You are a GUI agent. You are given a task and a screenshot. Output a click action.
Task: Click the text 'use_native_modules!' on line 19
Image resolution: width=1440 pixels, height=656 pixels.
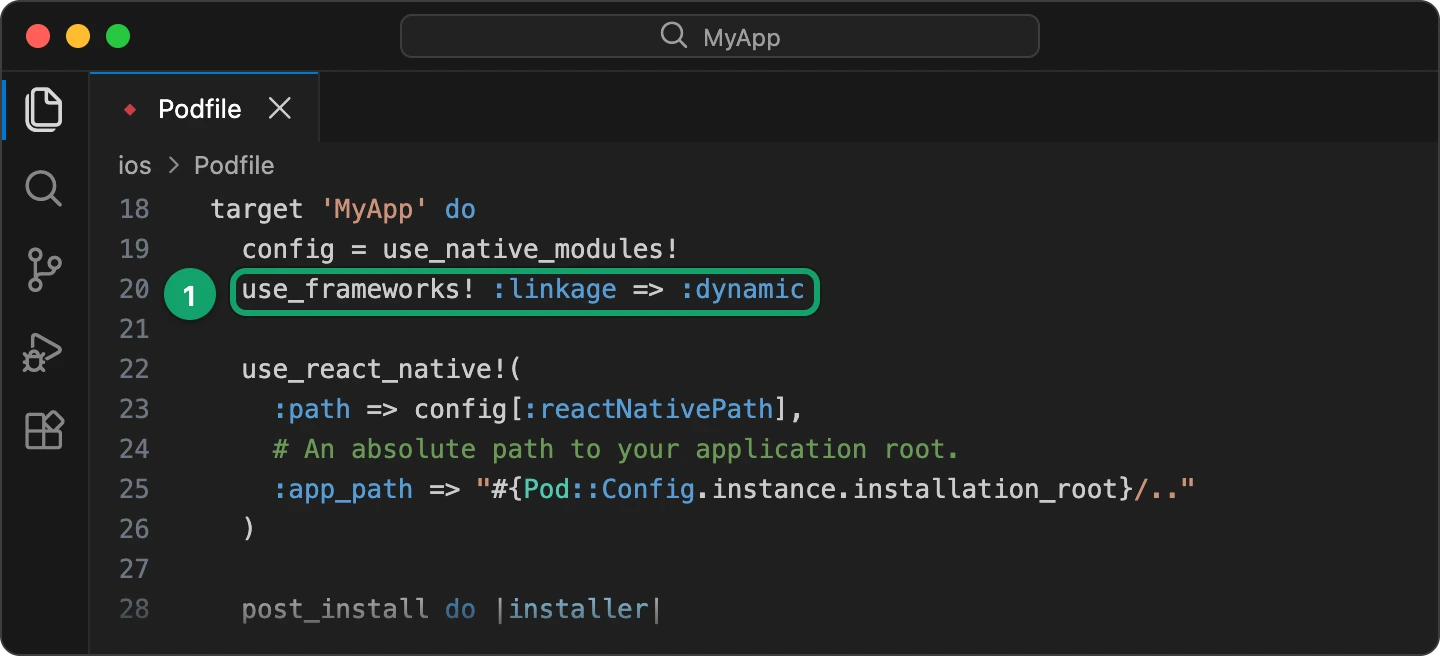point(531,249)
